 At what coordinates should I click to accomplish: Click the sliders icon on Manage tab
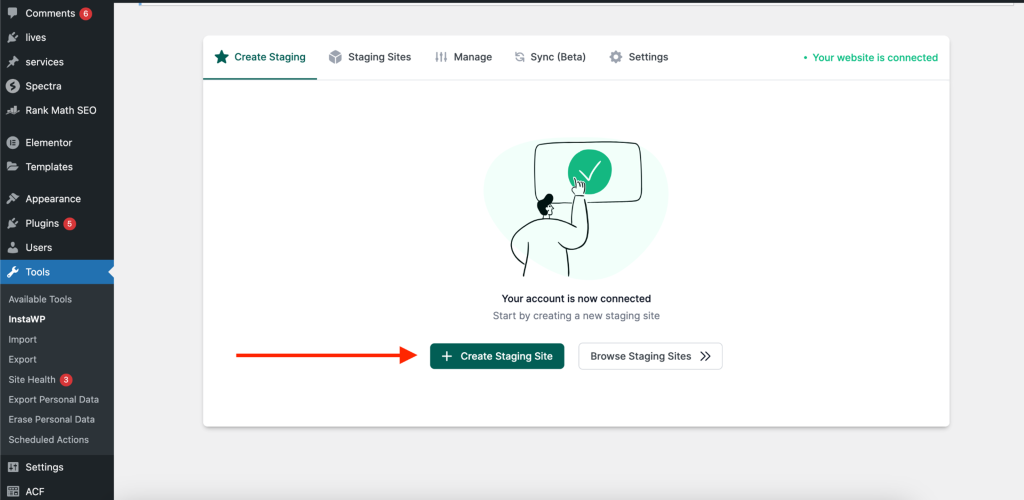441,57
